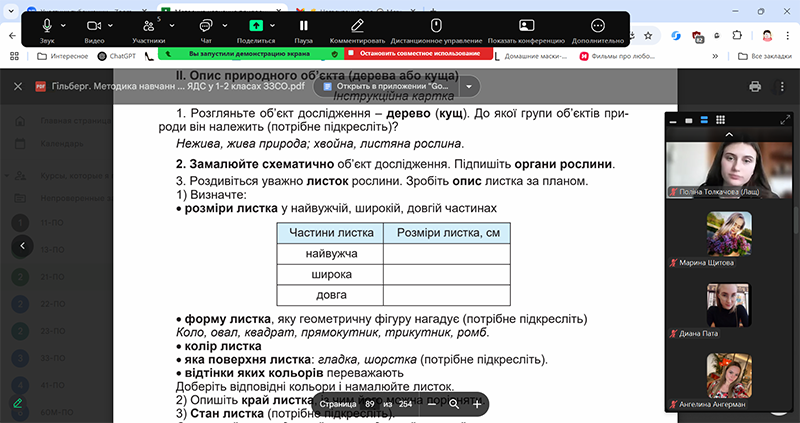The image size is (800, 423).
Task: Expand chat options arrow beside Чат
Action: click(224, 25)
